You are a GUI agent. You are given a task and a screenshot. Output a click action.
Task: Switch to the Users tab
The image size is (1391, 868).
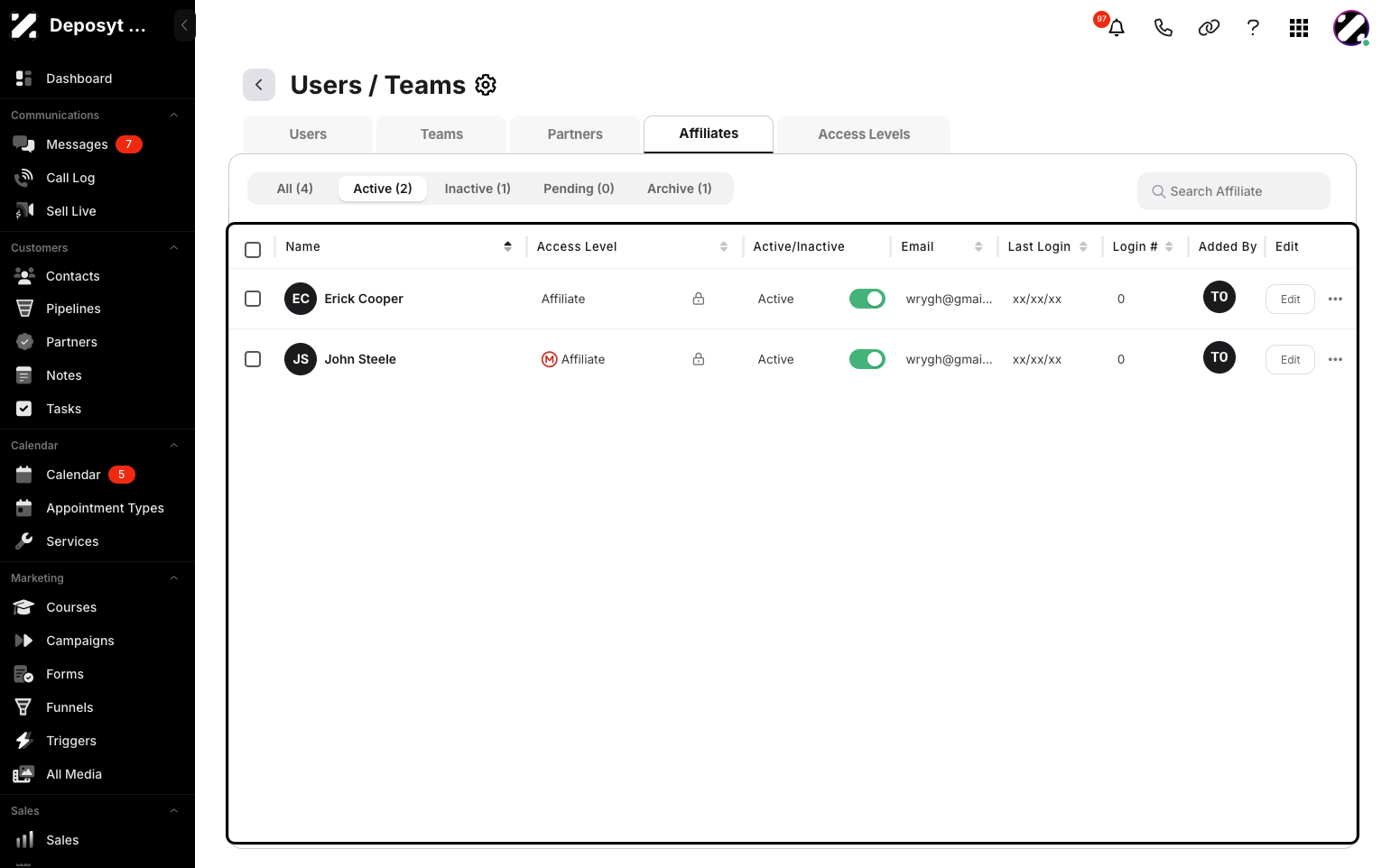308,134
